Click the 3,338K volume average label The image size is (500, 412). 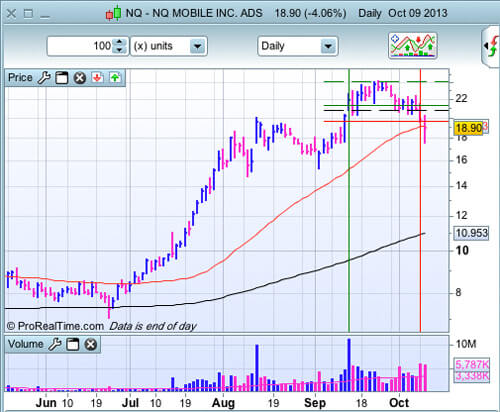tap(472, 376)
